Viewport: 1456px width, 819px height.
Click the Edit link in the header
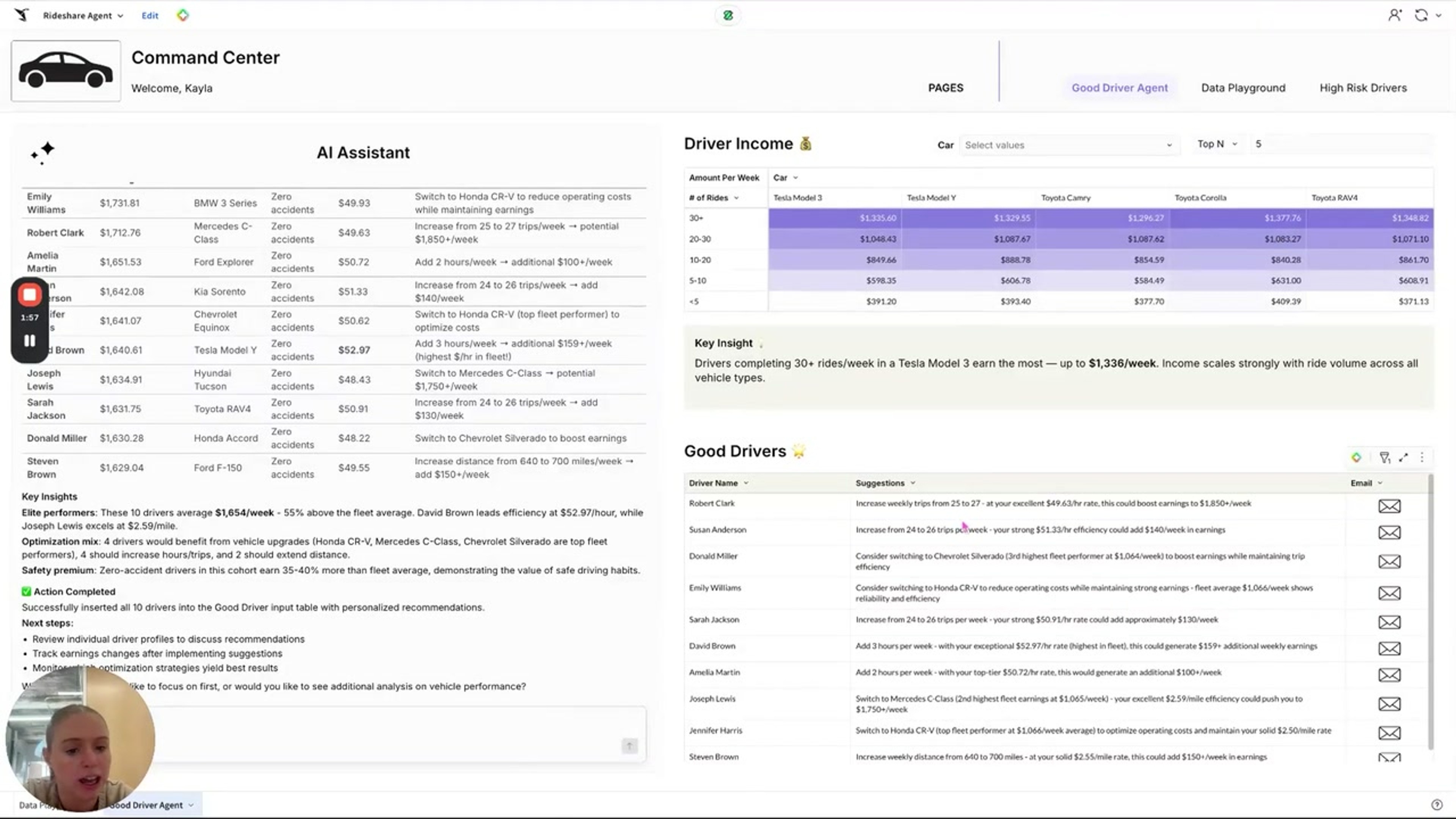[150, 16]
